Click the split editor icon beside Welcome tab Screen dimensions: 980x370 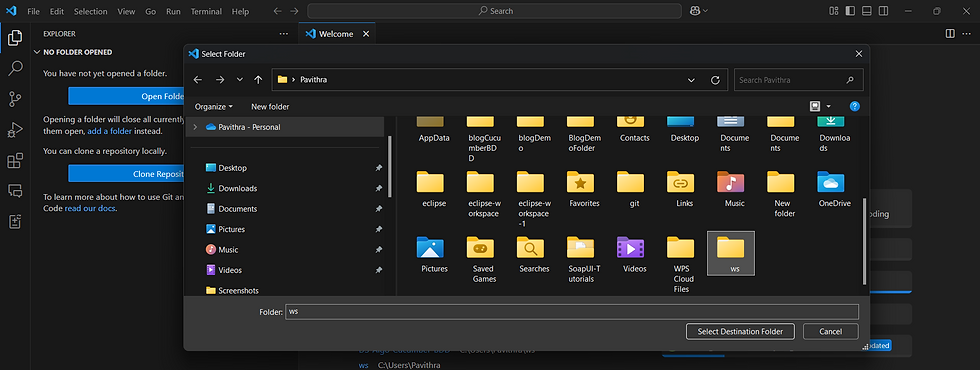pos(950,34)
